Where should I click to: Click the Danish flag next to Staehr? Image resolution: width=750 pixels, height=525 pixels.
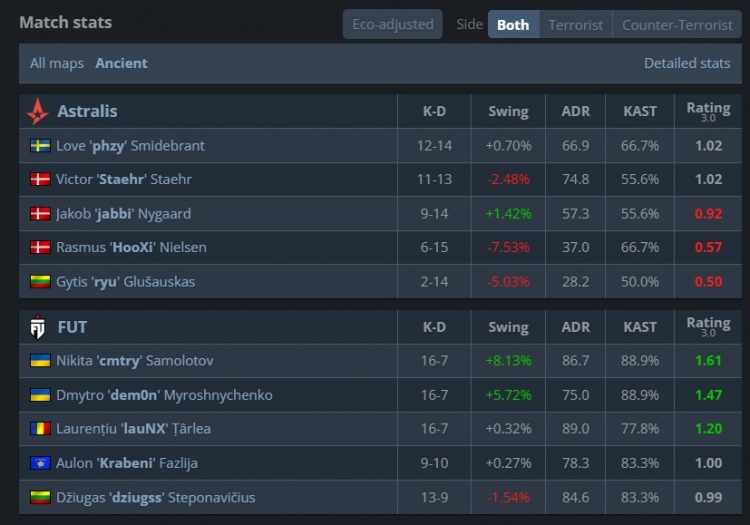[40, 180]
